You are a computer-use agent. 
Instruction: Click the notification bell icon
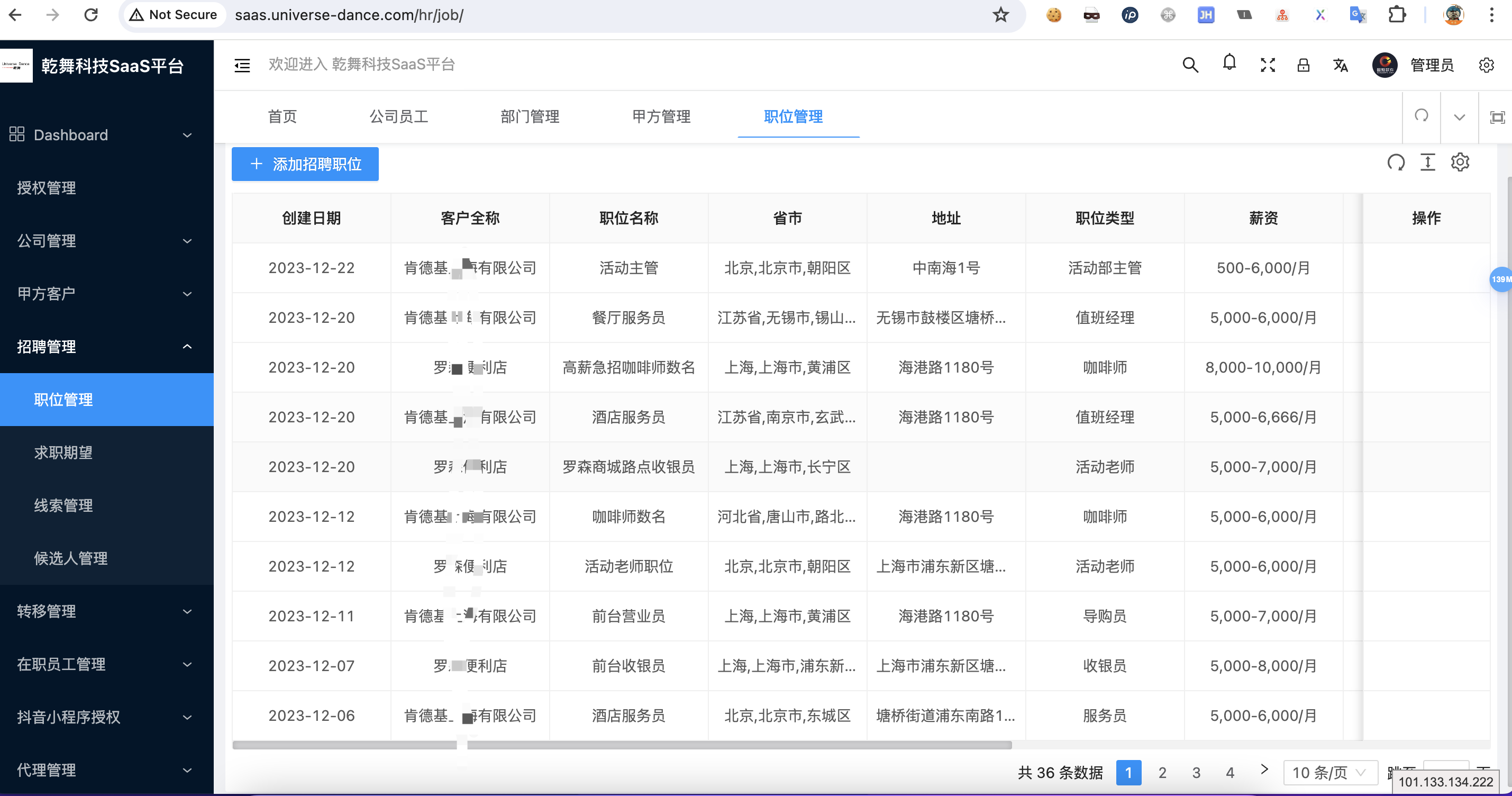tap(1229, 64)
